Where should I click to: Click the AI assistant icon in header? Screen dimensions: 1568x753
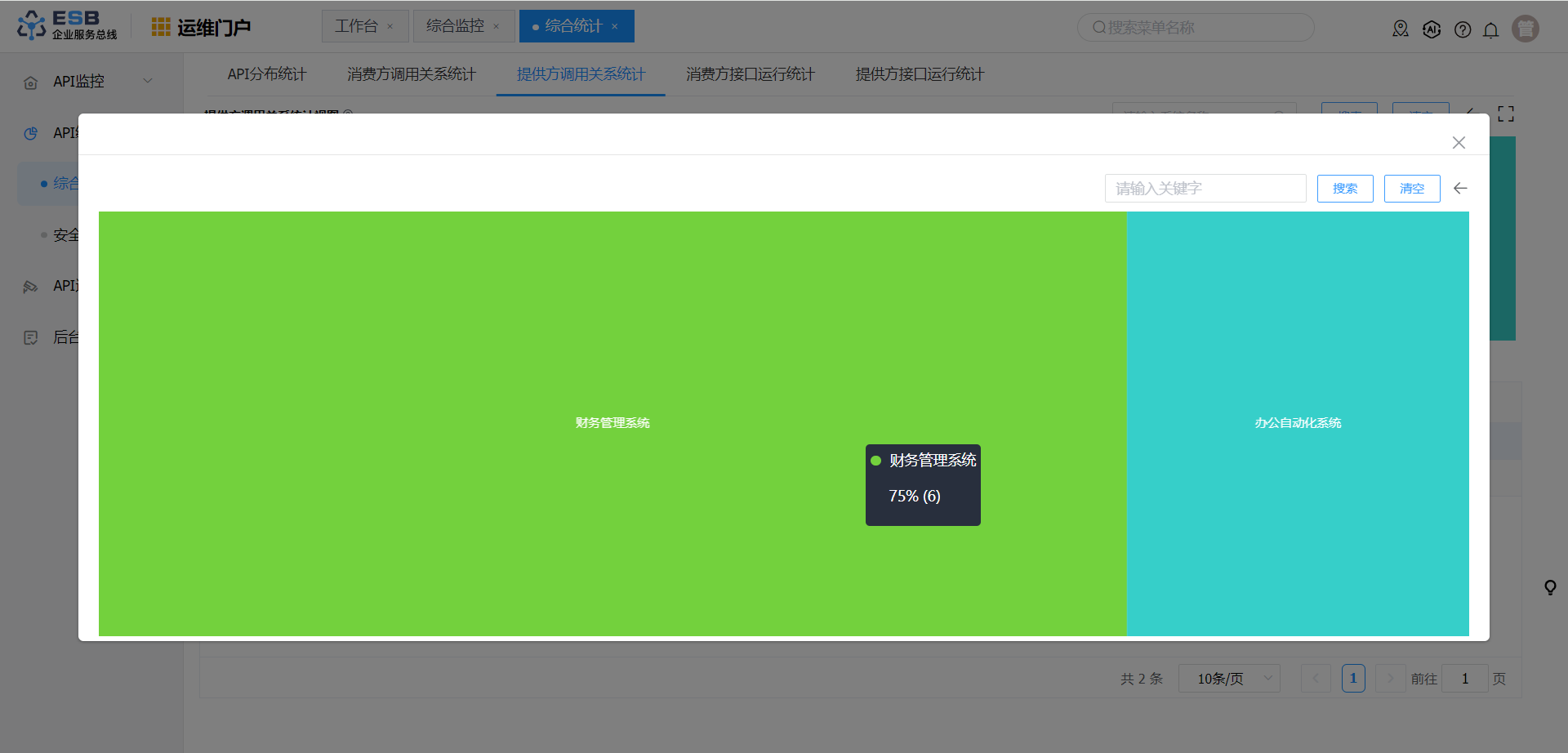(1432, 30)
